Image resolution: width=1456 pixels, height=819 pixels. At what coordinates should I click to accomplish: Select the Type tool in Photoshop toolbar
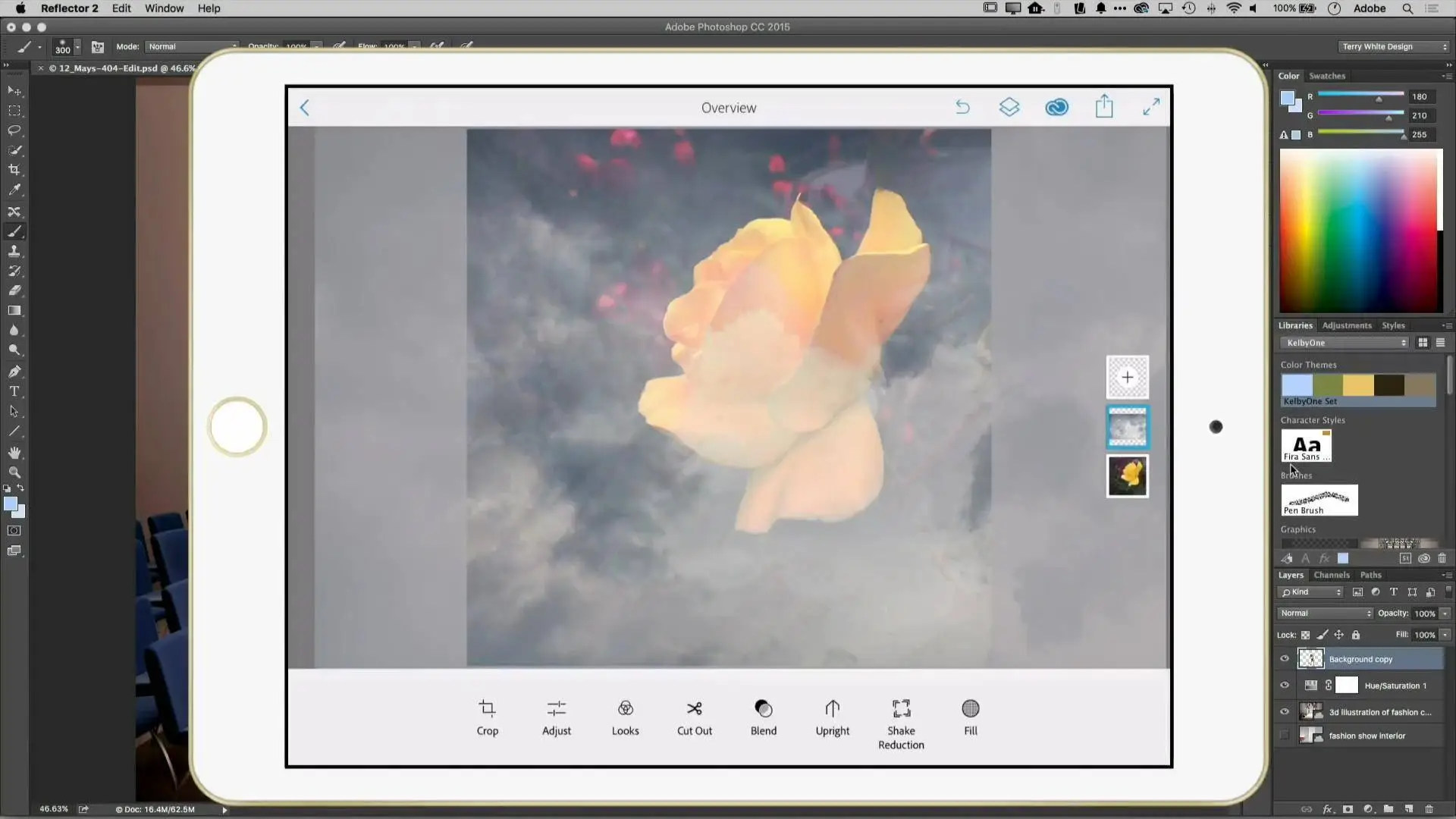[14, 391]
